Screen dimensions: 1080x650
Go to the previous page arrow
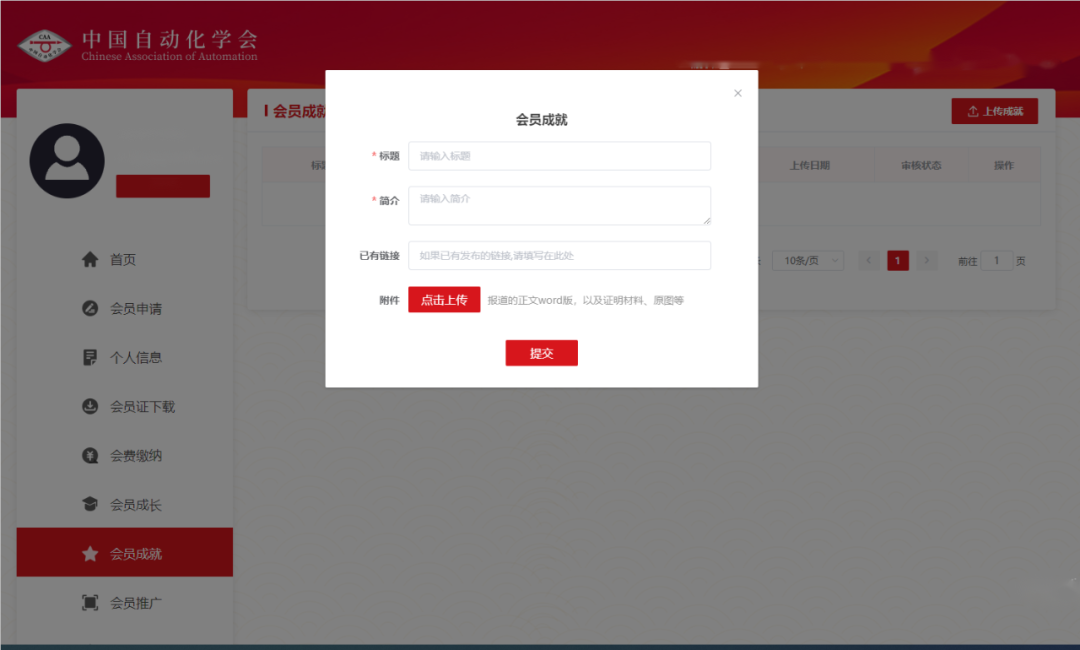pos(869,261)
